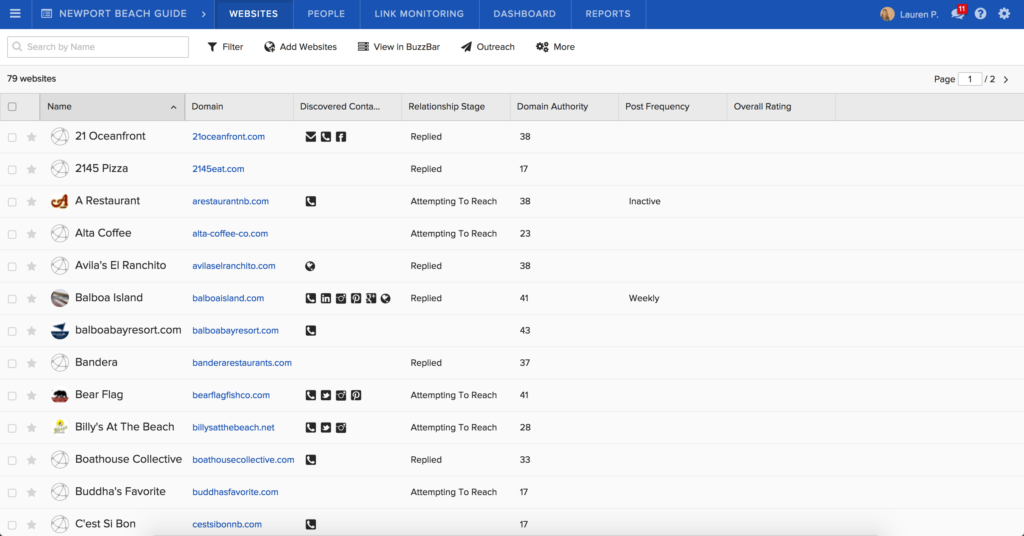
Task: Open the alta-coffee-co.com domain link
Action: point(230,234)
